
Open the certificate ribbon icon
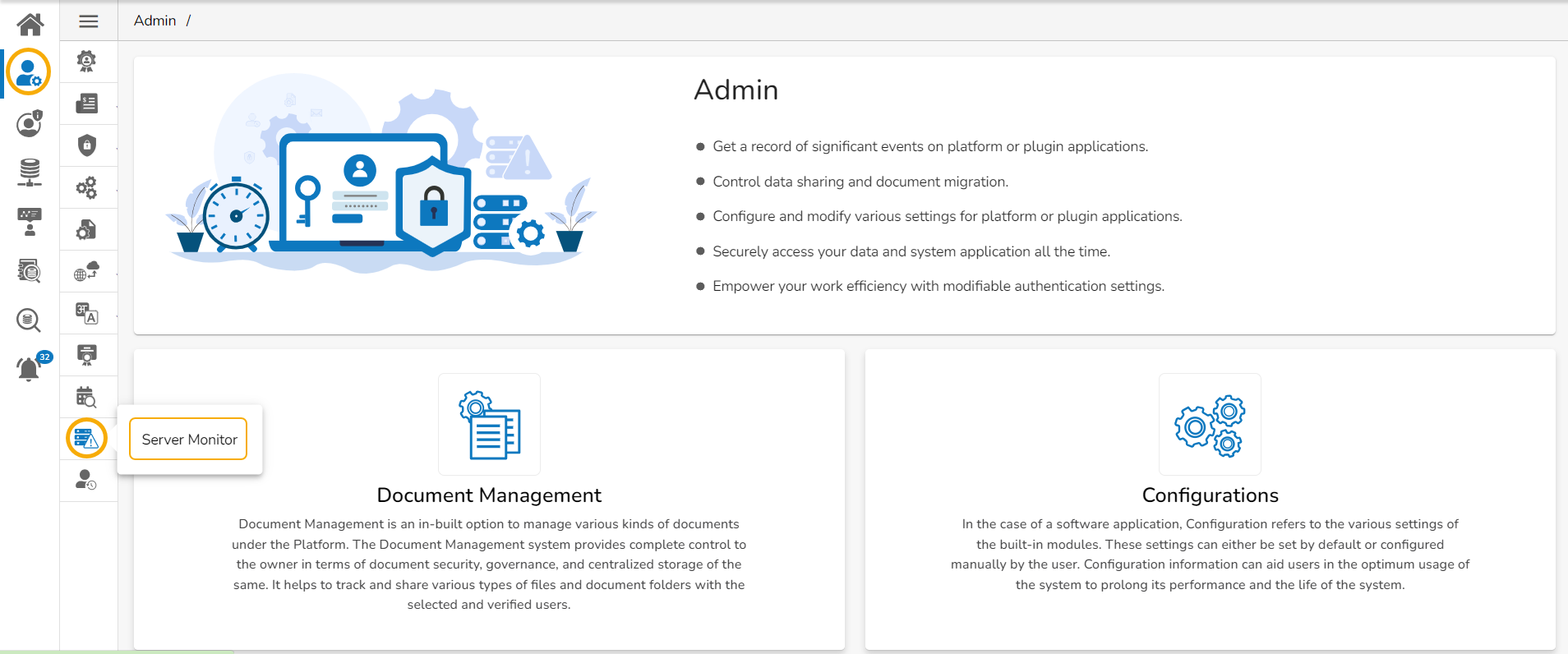86,355
